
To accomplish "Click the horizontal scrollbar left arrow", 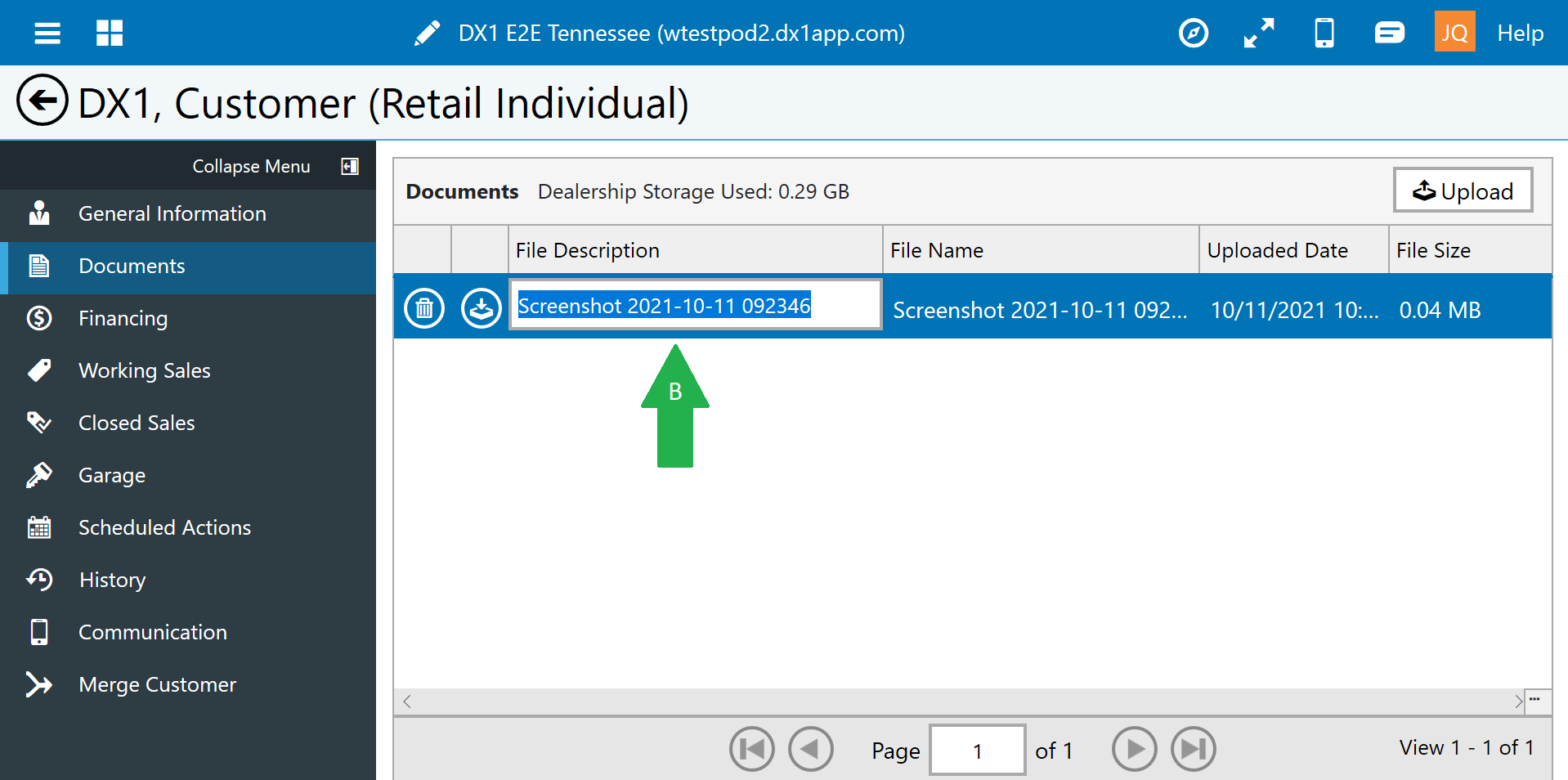I will 407,702.
